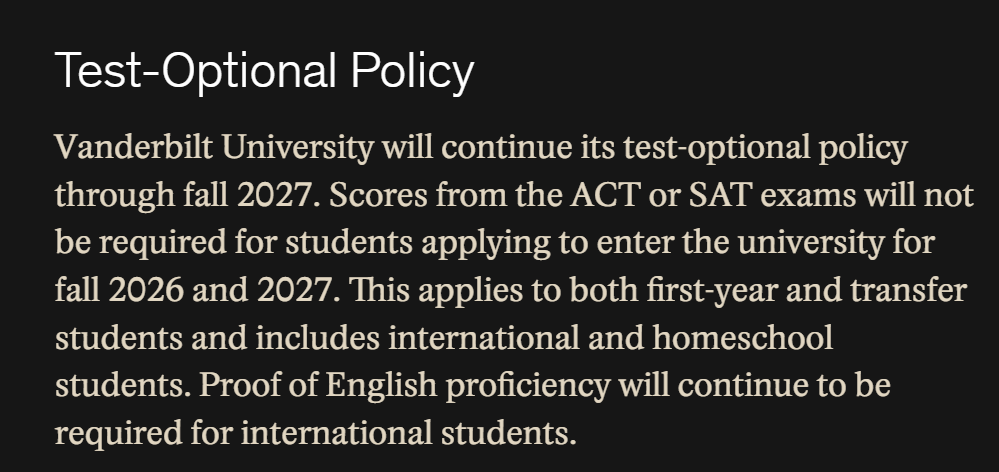The width and height of the screenshot is (999, 472).
Task: Click the word homeschool
Action: pyautogui.click(x=743, y=338)
